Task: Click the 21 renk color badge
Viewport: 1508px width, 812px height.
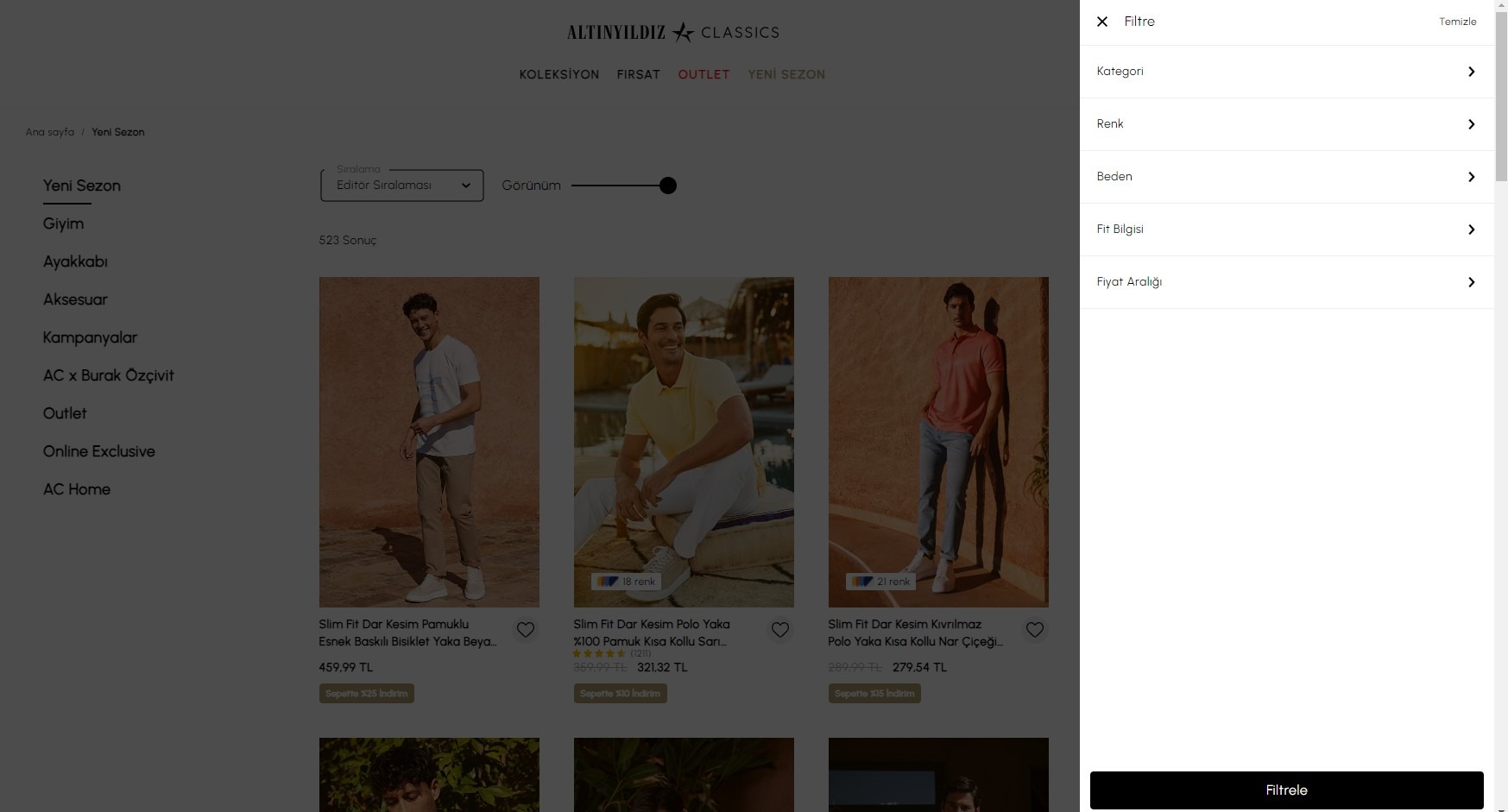Action: point(880,582)
